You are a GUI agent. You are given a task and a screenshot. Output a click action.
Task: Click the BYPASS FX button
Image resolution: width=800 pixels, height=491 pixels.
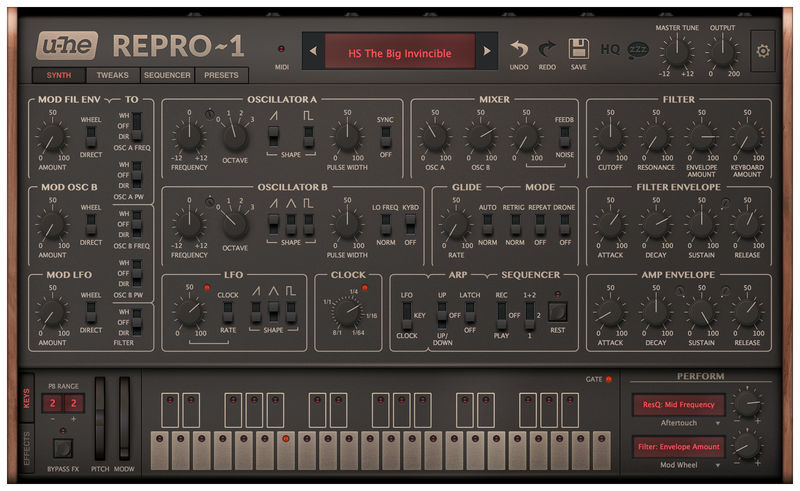[x=63, y=449]
